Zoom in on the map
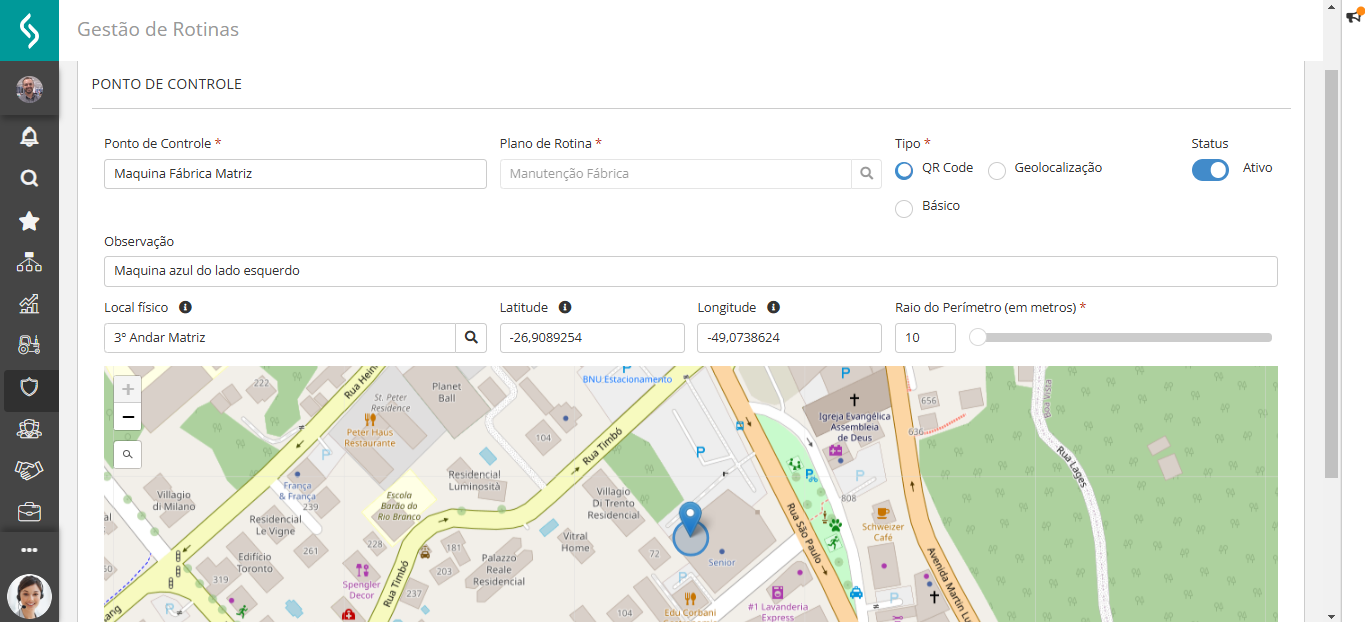 click(128, 389)
